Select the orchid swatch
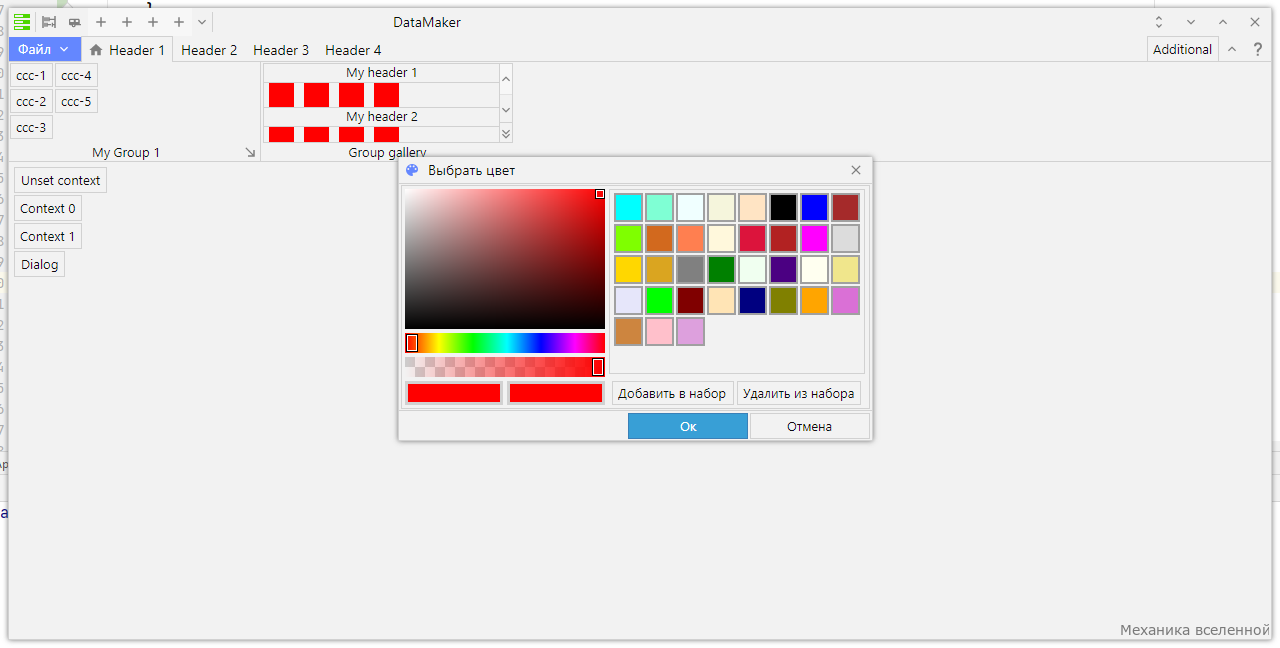Viewport: 1280px width, 648px height. click(x=845, y=300)
